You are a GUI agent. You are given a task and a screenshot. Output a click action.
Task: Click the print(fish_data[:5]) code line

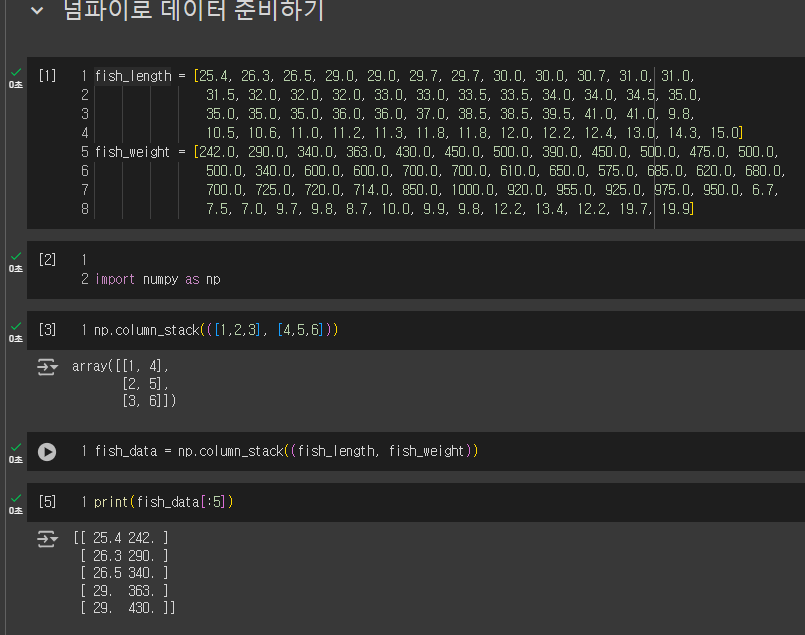[163, 502]
